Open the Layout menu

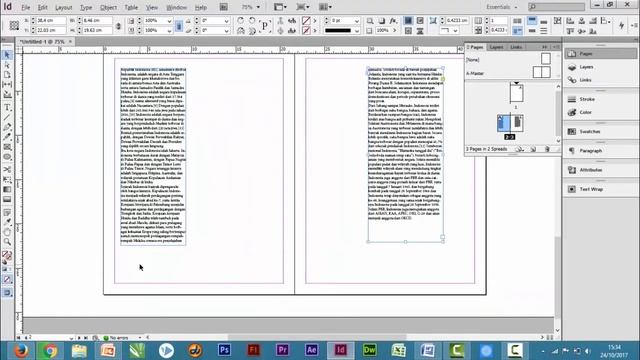click(x=63, y=7)
